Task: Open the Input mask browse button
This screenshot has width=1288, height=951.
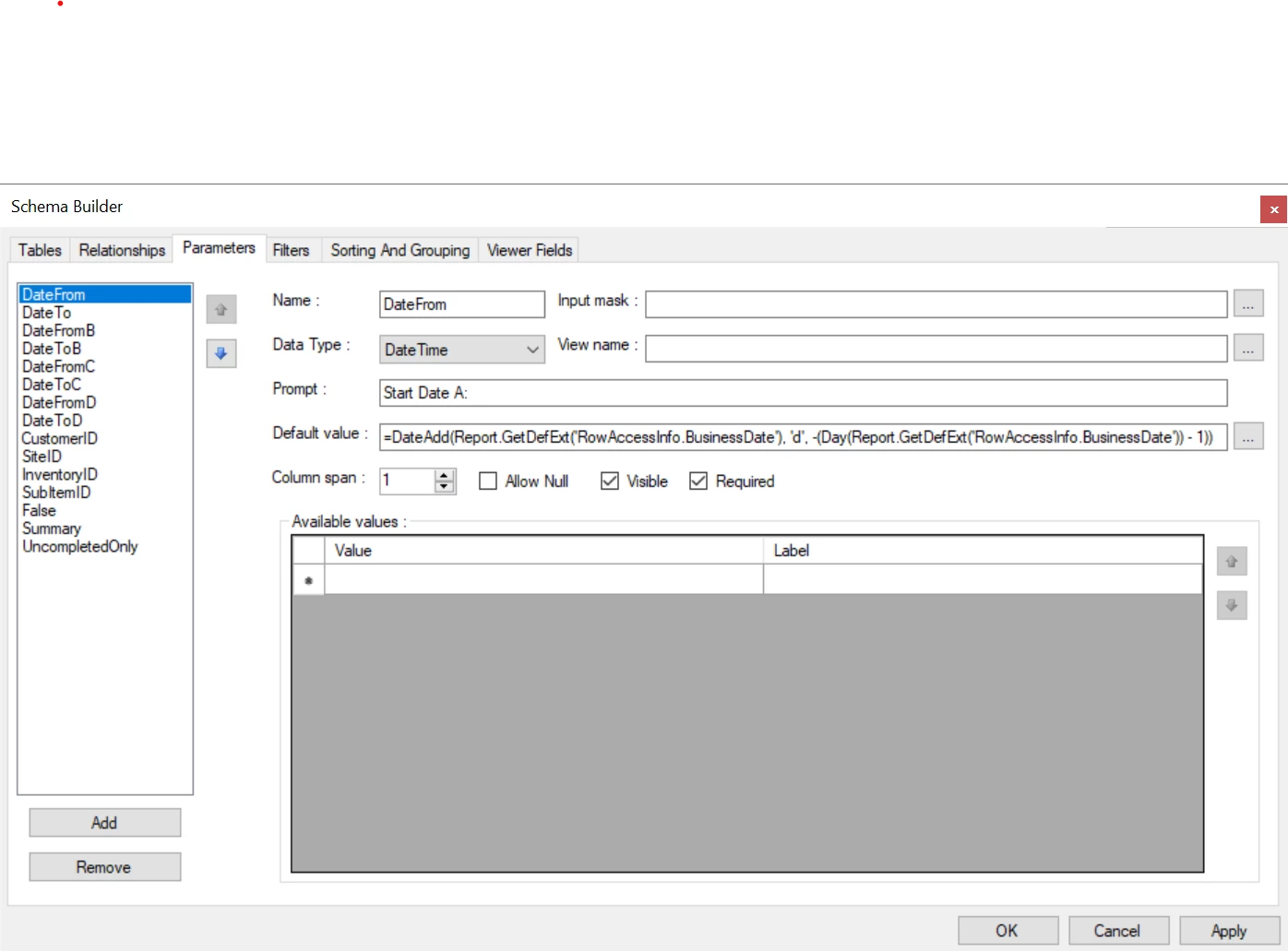Action: click(1248, 303)
